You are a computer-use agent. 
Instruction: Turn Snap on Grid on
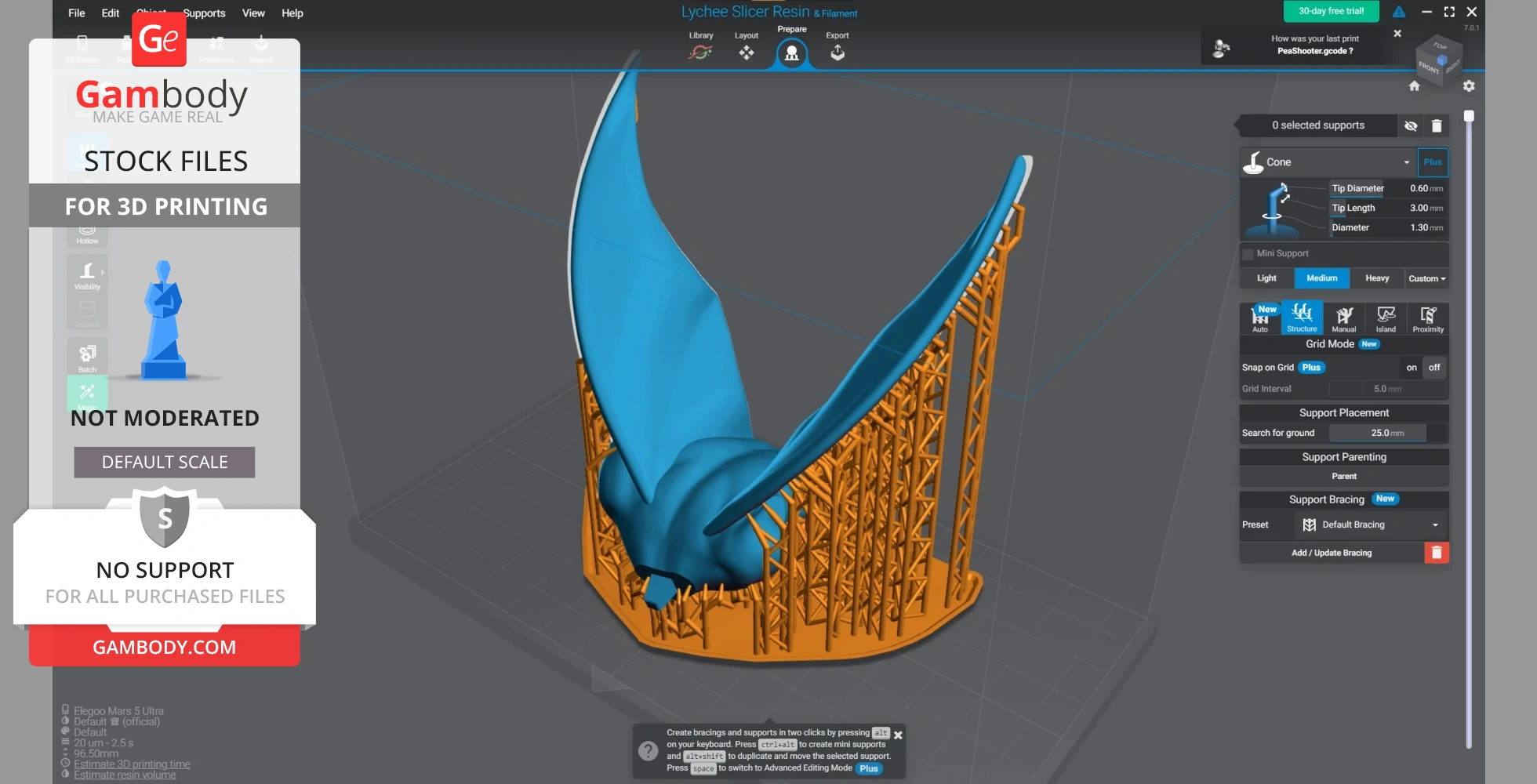(1411, 368)
